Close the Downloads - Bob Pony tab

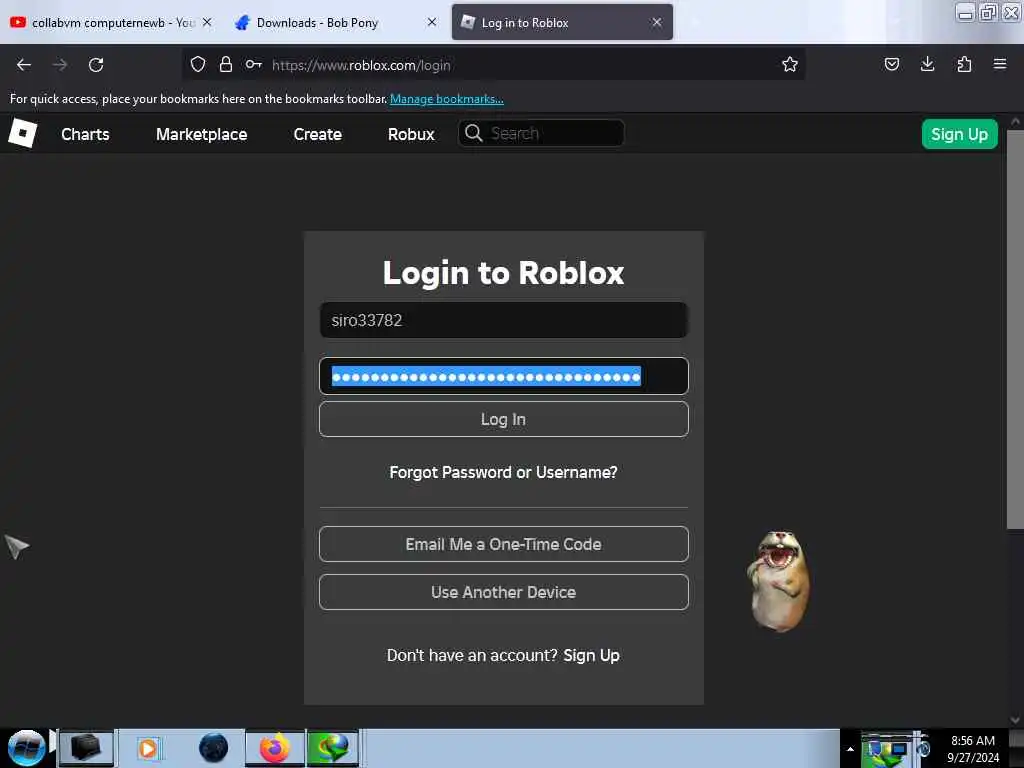(x=432, y=22)
